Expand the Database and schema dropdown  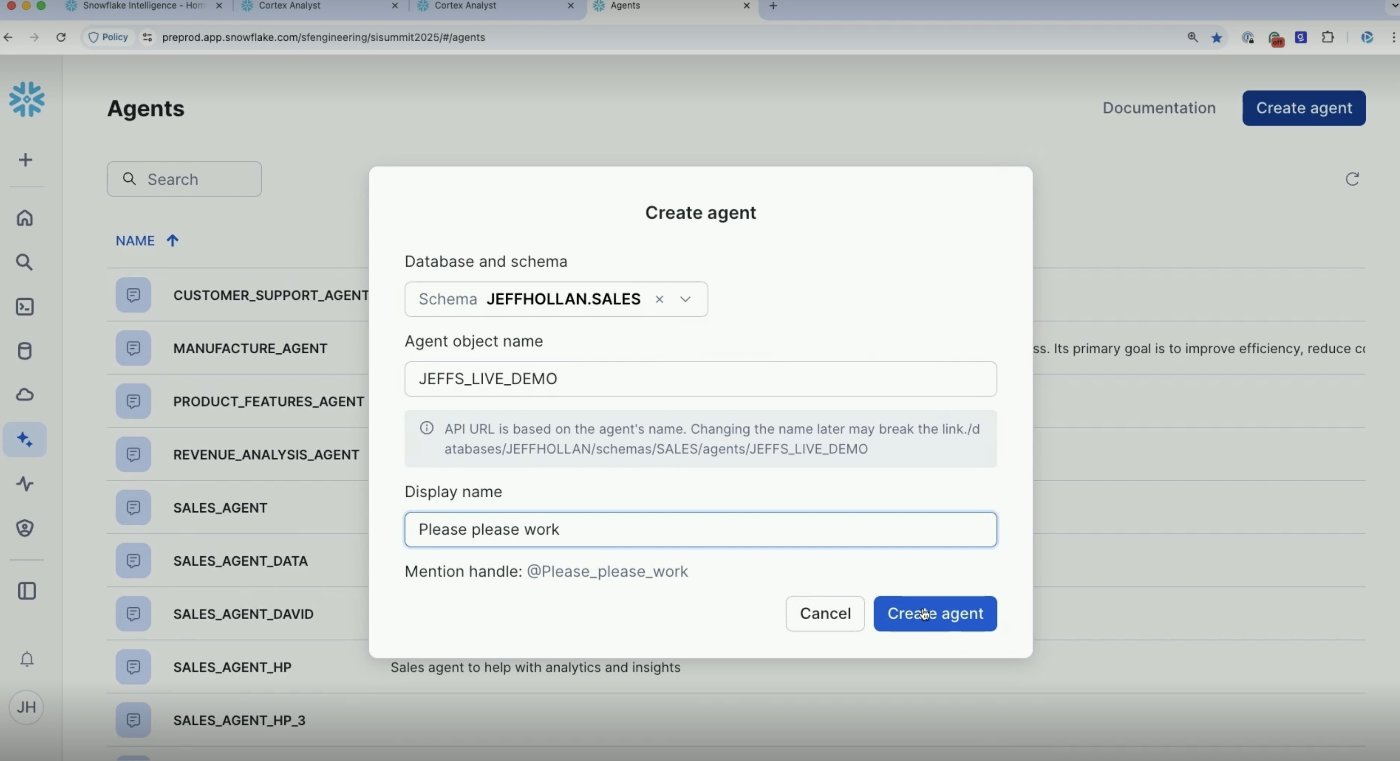click(686, 299)
